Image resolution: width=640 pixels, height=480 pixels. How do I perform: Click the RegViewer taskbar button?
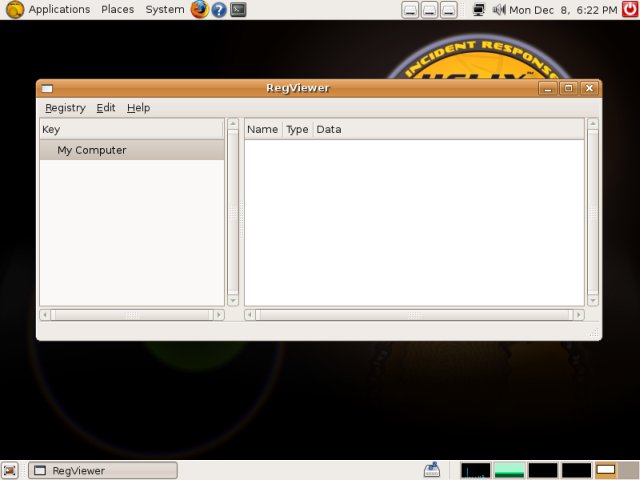point(102,470)
